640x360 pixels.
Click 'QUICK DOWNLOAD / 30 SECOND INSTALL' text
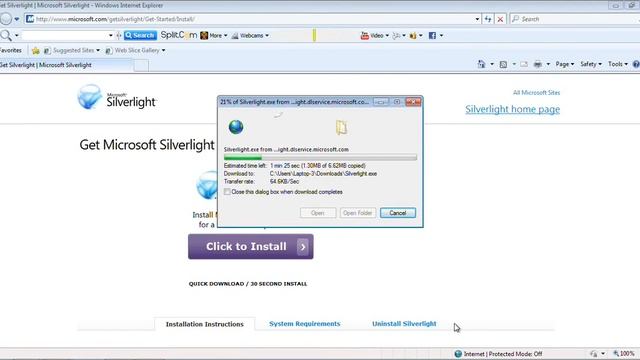(248, 284)
